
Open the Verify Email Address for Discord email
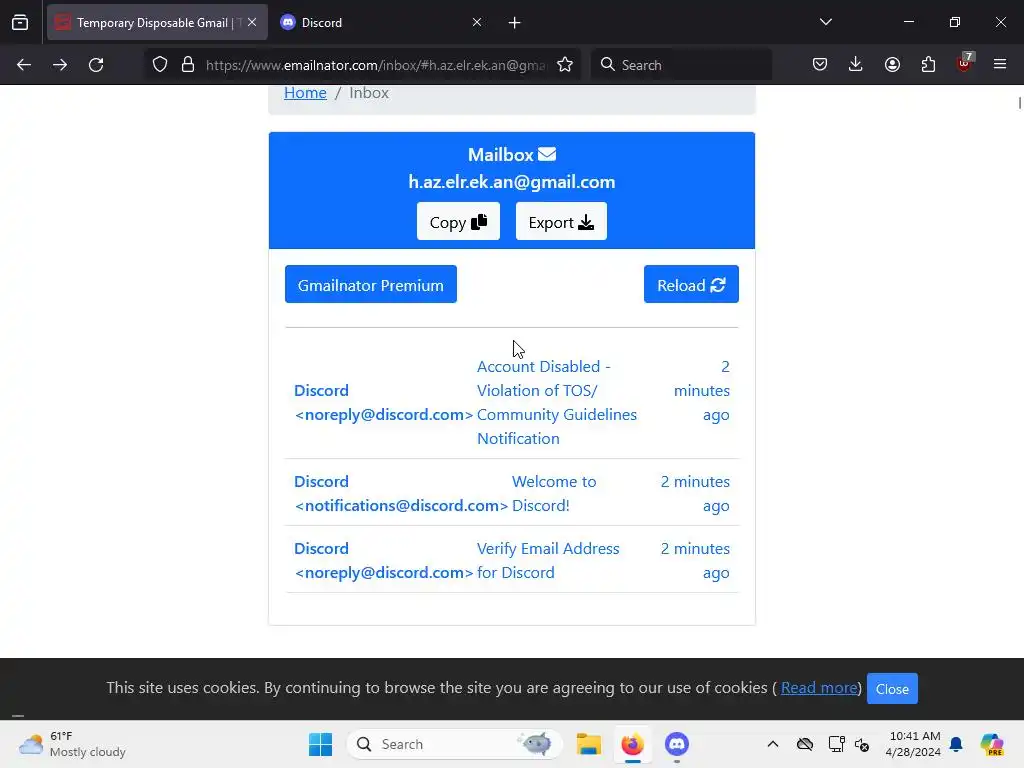pos(512,560)
